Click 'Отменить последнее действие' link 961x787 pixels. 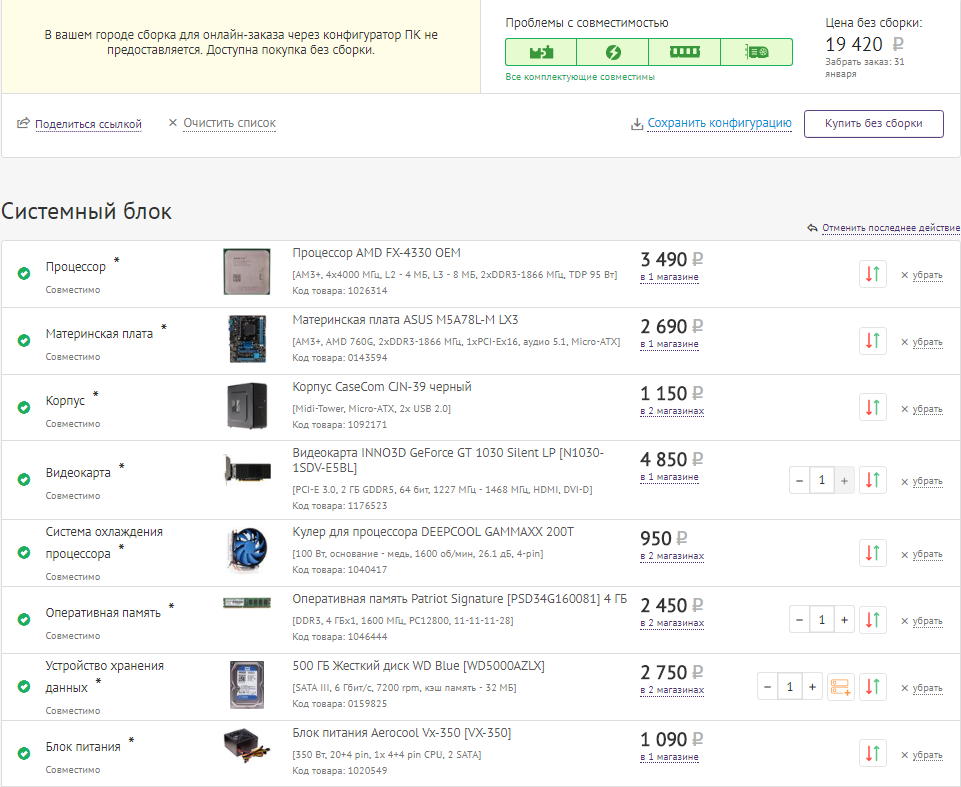[x=890, y=228]
